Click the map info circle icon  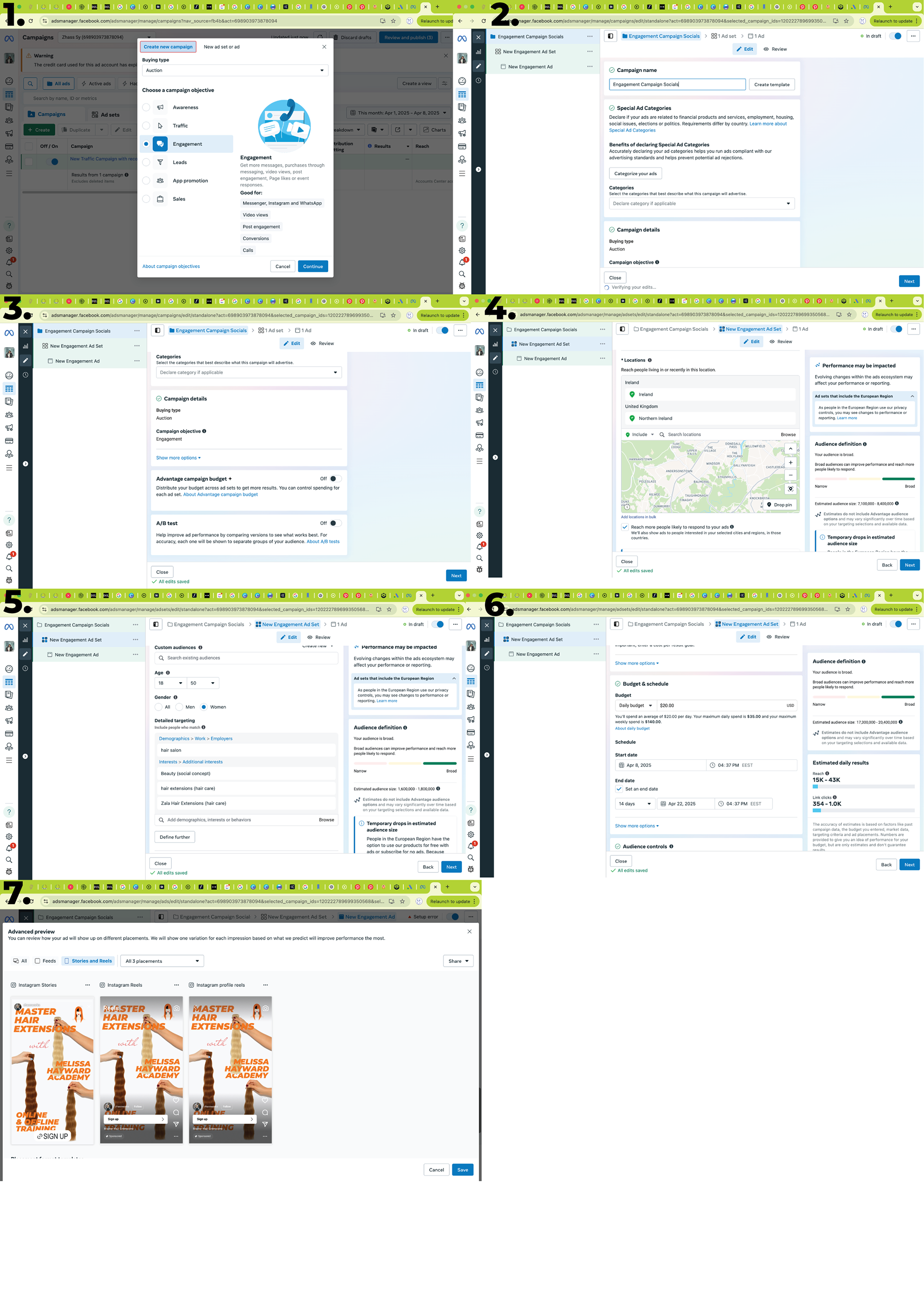tap(627, 506)
